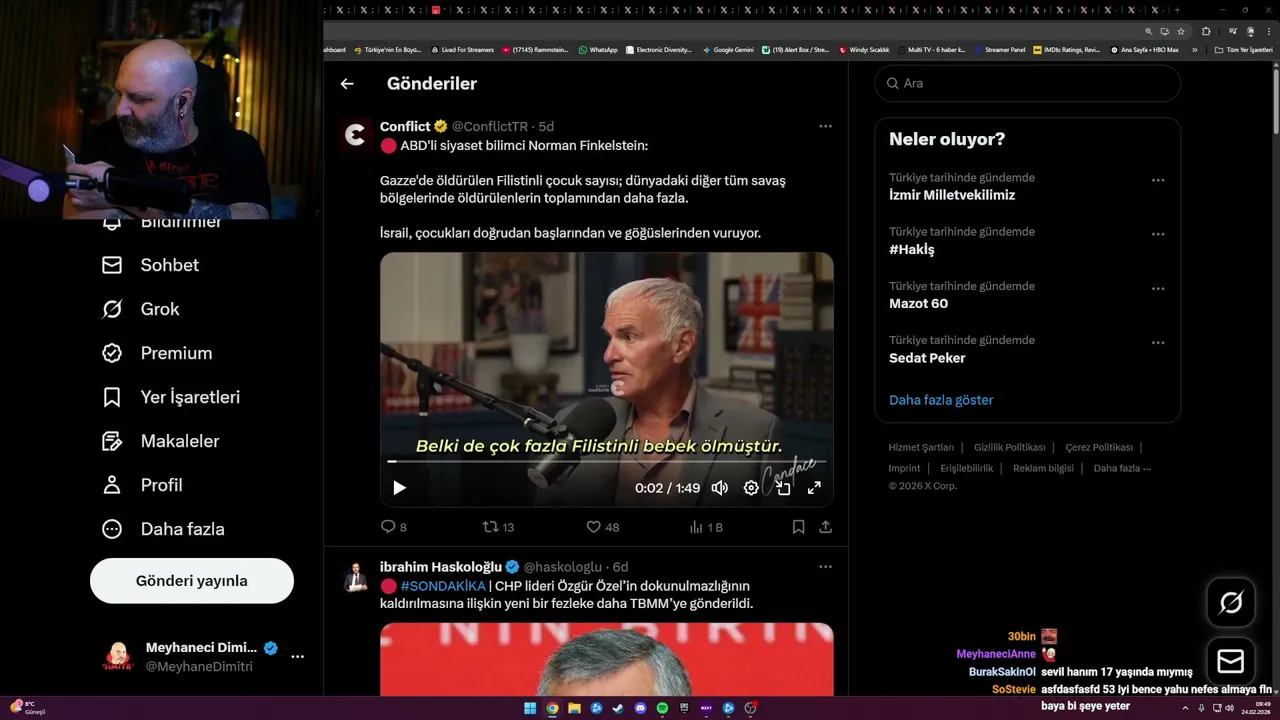
Task: Open ibrahim Haskoloğlu's avatar
Action: click(355, 577)
